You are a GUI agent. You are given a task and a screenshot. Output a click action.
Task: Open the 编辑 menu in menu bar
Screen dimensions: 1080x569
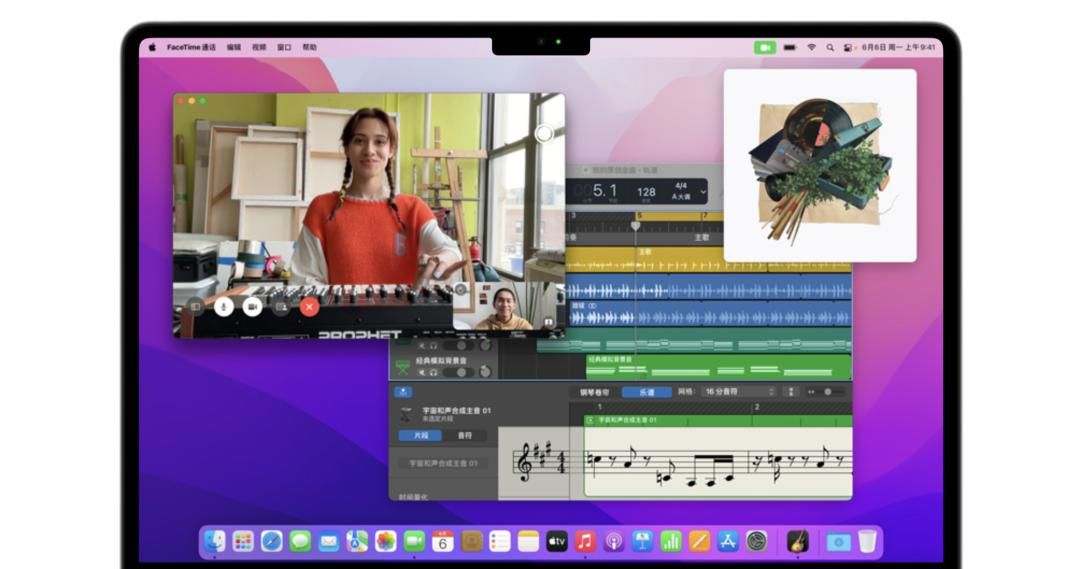[234, 48]
